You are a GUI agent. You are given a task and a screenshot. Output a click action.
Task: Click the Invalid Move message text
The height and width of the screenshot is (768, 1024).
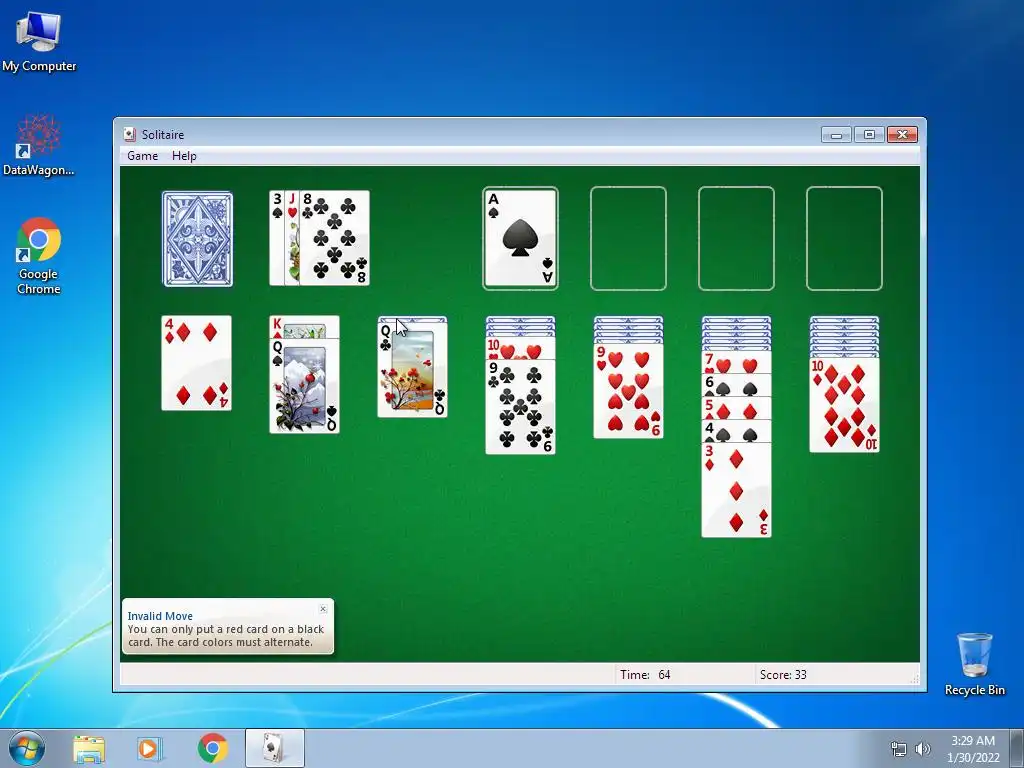[226, 635]
